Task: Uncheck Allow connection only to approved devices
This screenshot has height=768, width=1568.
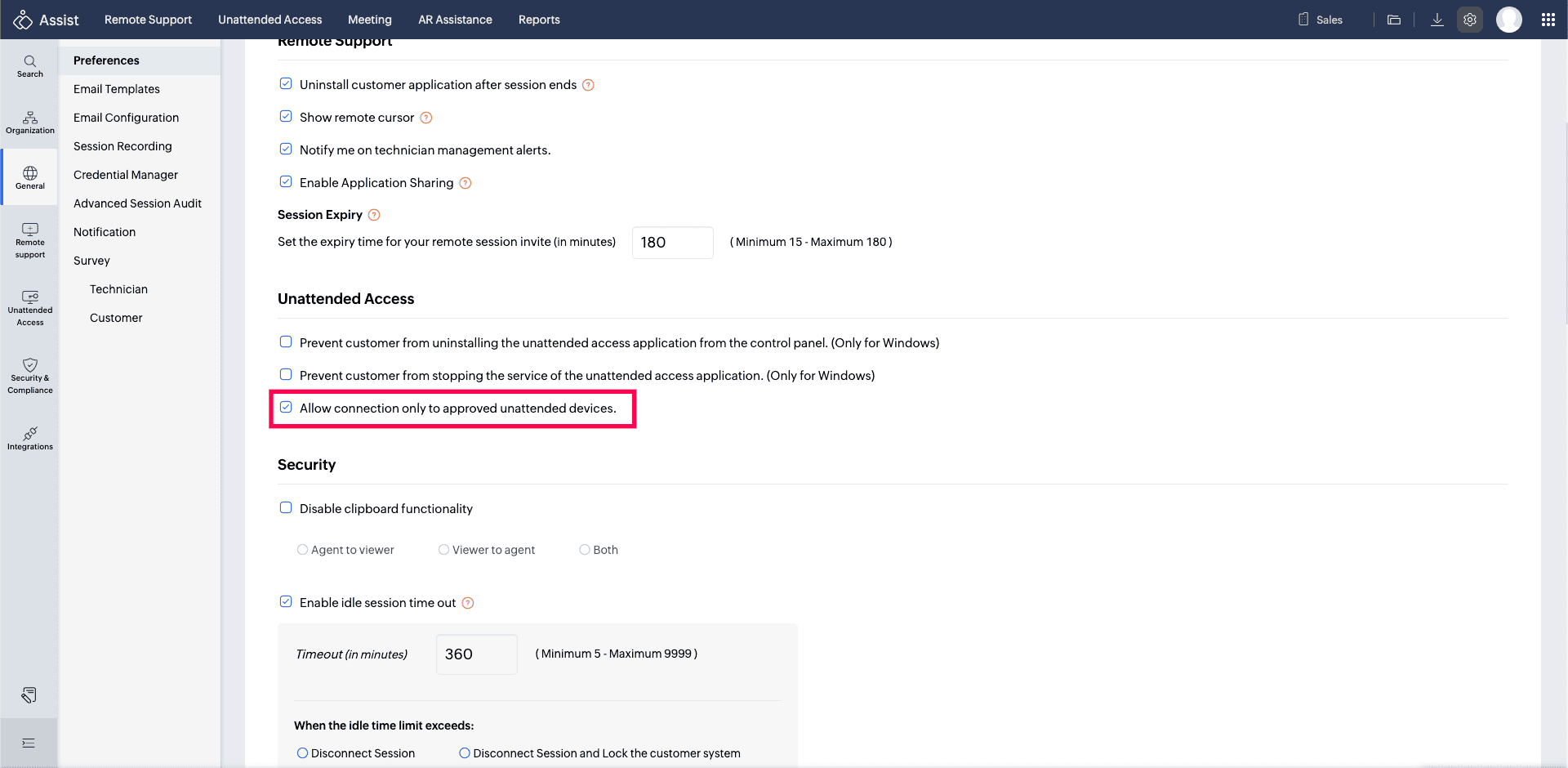Action: (286, 408)
